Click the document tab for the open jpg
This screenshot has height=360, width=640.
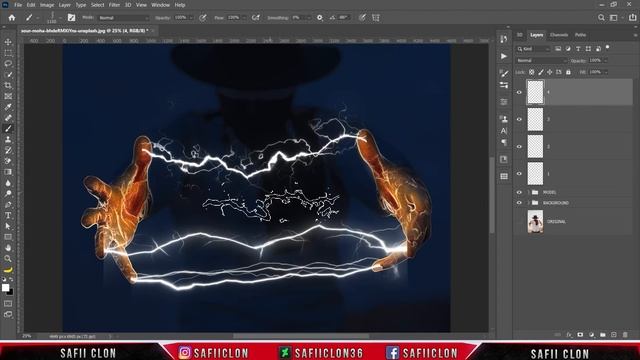tap(84, 31)
